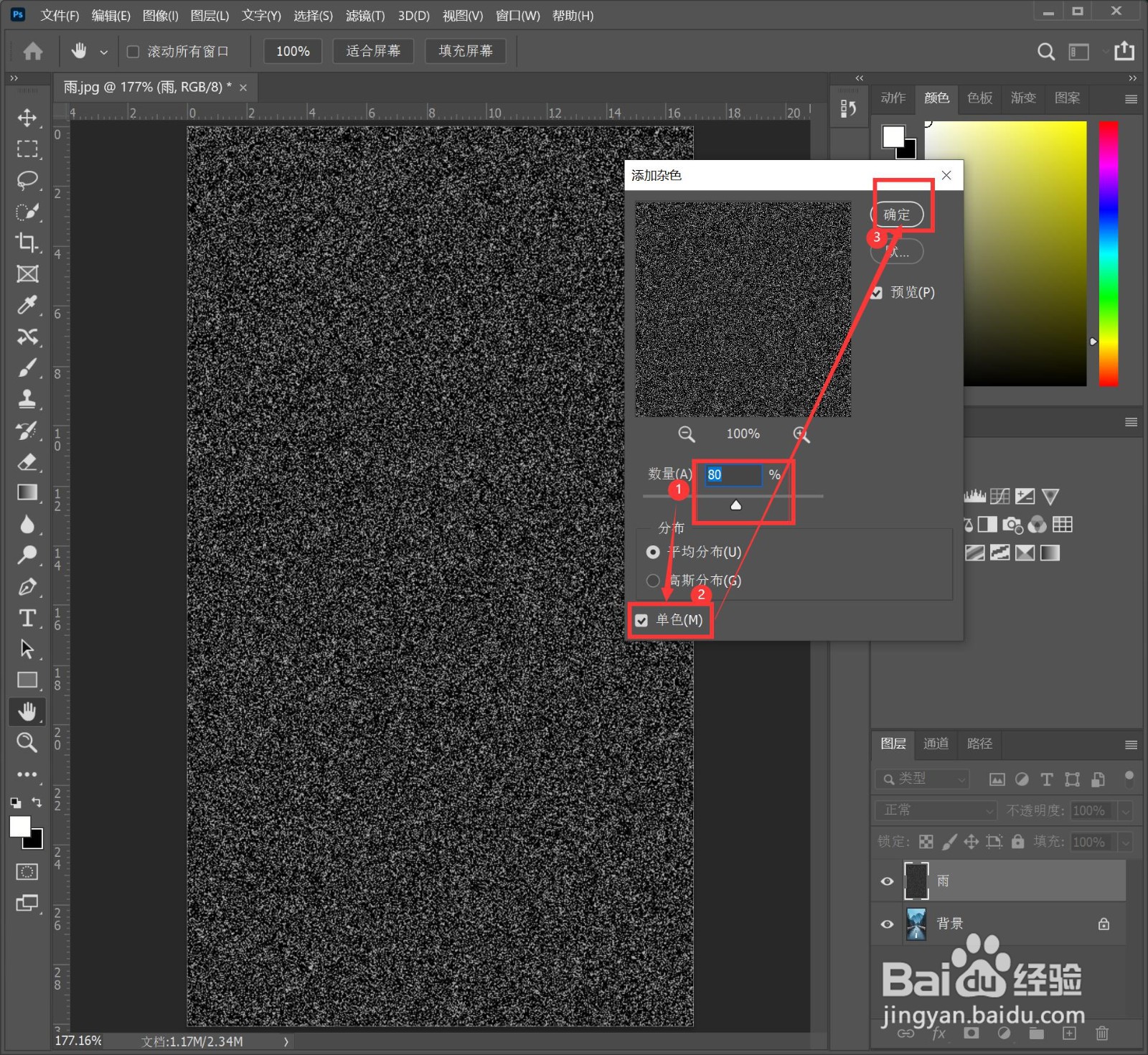This screenshot has width=1148, height=1055.
Task: Hide the 雨 layer visibility
Action: tap(888, 881)
